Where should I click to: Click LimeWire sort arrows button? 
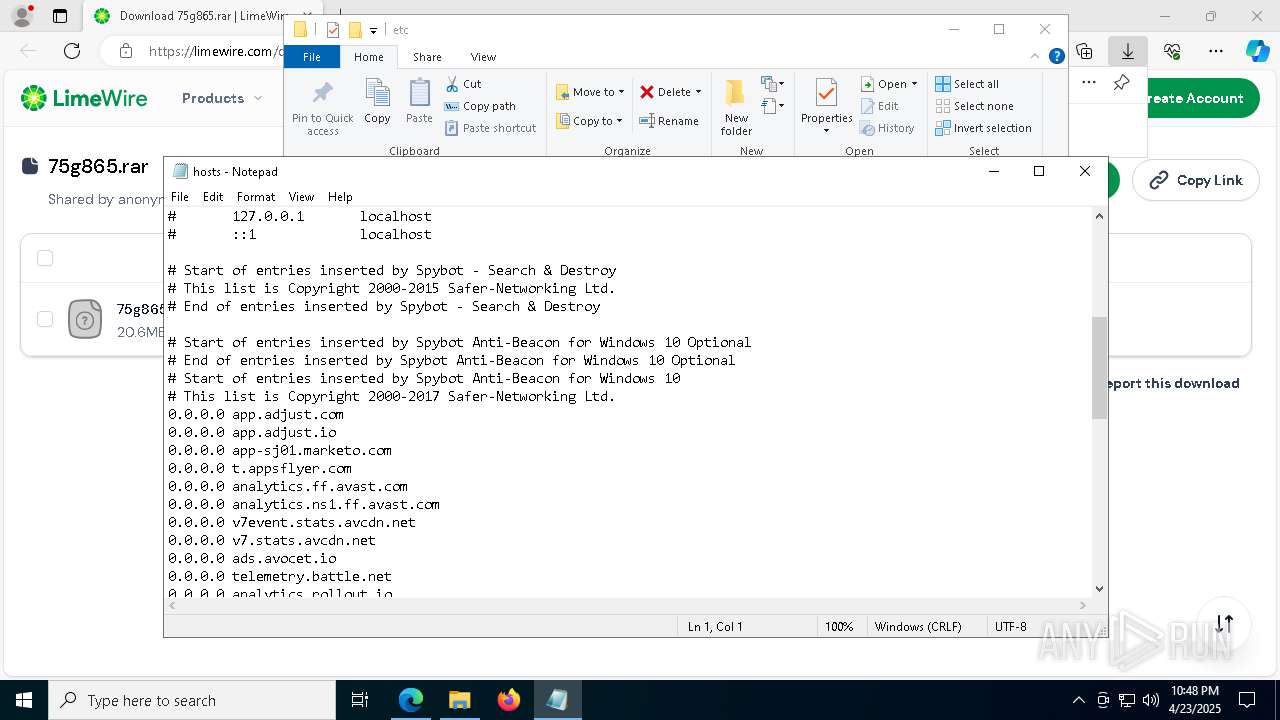1224,623
